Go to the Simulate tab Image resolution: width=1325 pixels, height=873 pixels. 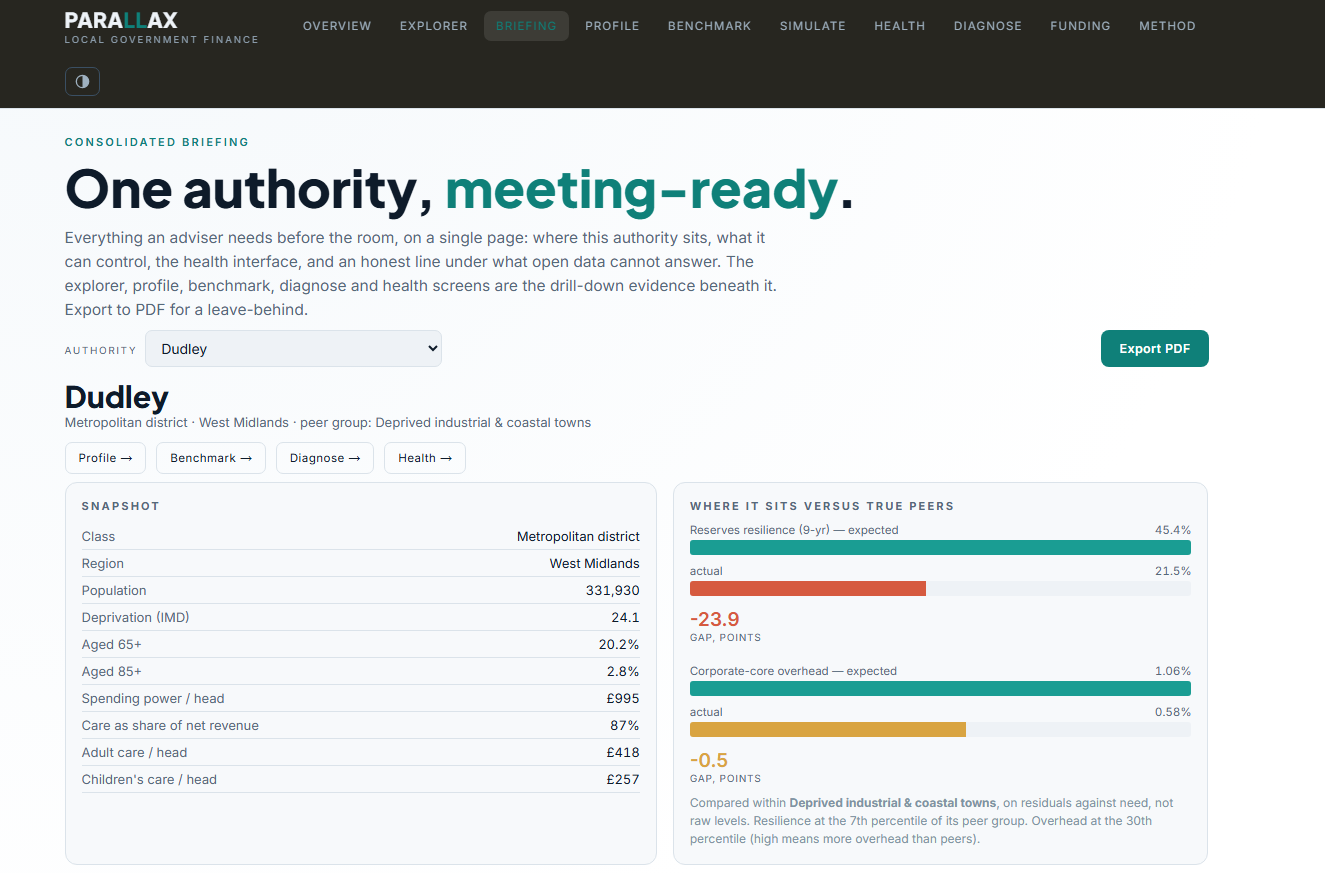812,26
